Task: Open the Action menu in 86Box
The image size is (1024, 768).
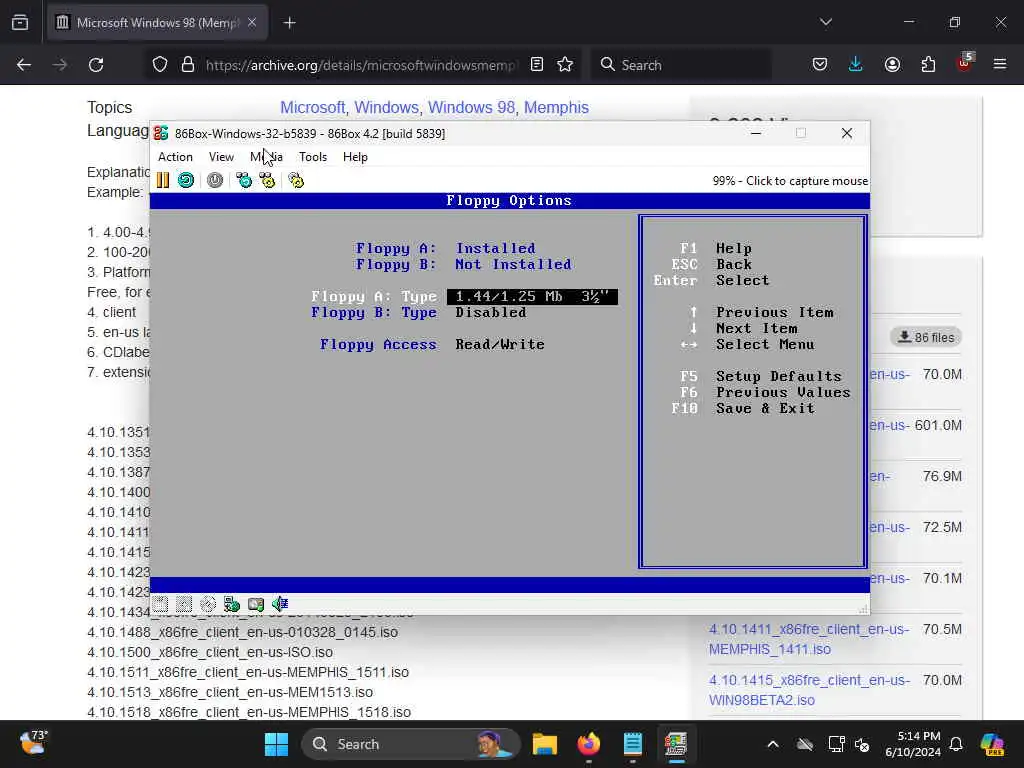Action: (175, 157)
